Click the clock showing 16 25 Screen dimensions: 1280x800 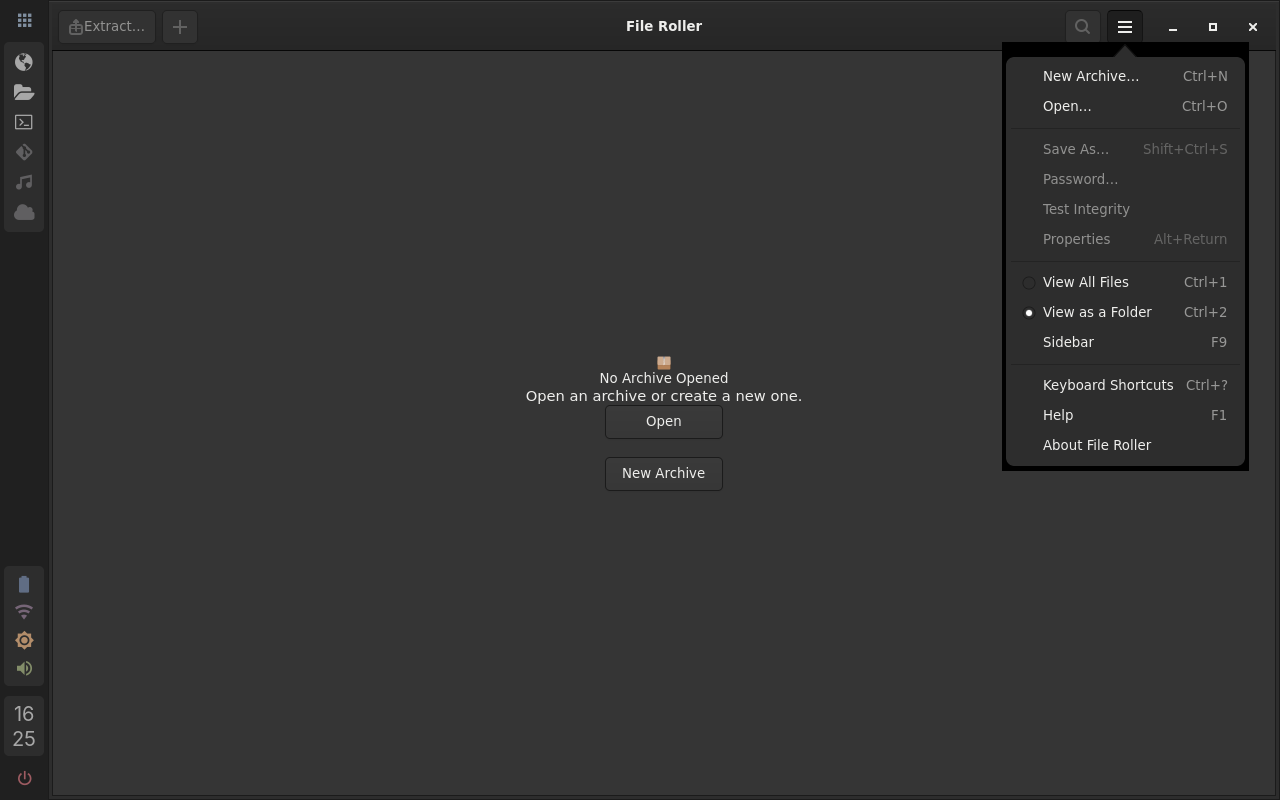24,726
